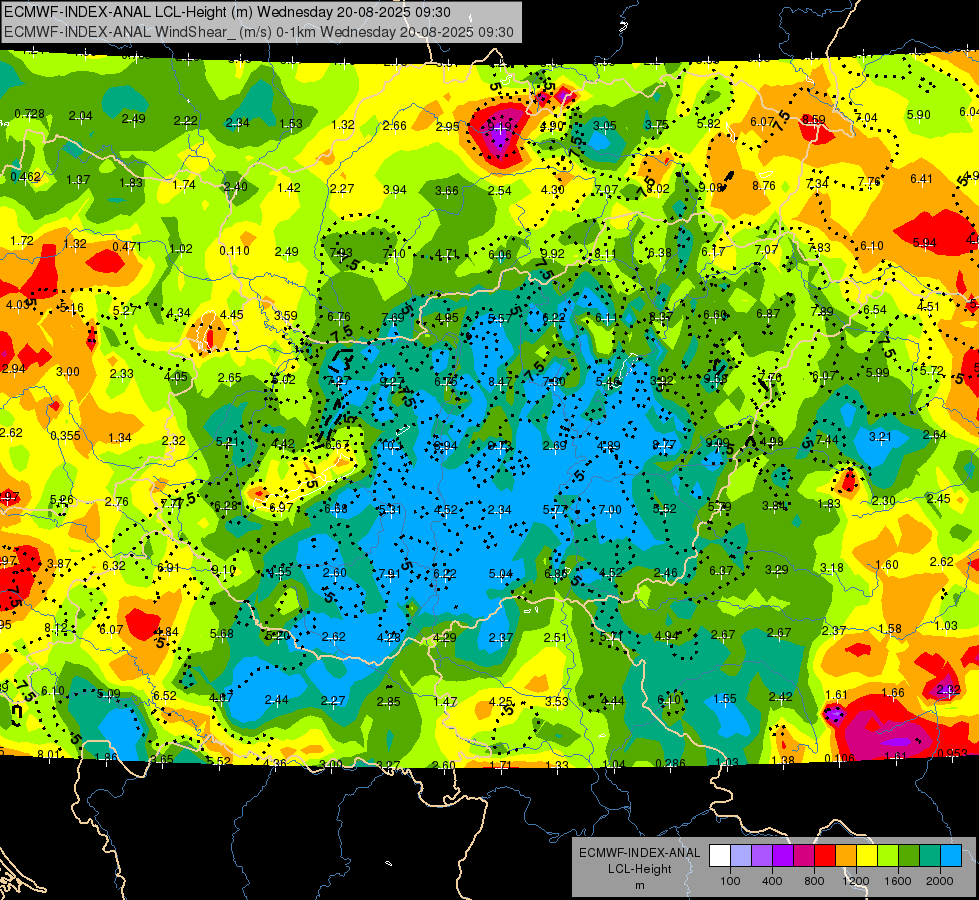The height and width of the screenshot is (900, 979).
Task: Click wind shear value 3.21
Action: (x=880, y=437)
